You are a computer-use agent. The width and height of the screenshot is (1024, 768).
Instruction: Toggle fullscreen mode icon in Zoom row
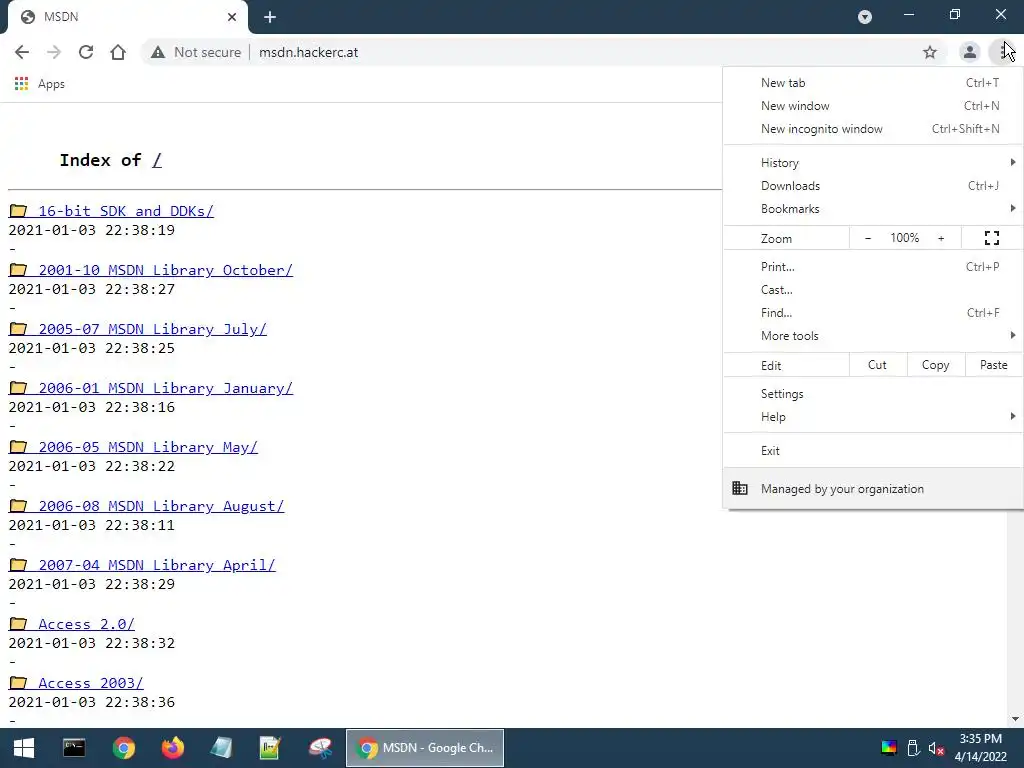pyautogui.click(x=991, y=238)
